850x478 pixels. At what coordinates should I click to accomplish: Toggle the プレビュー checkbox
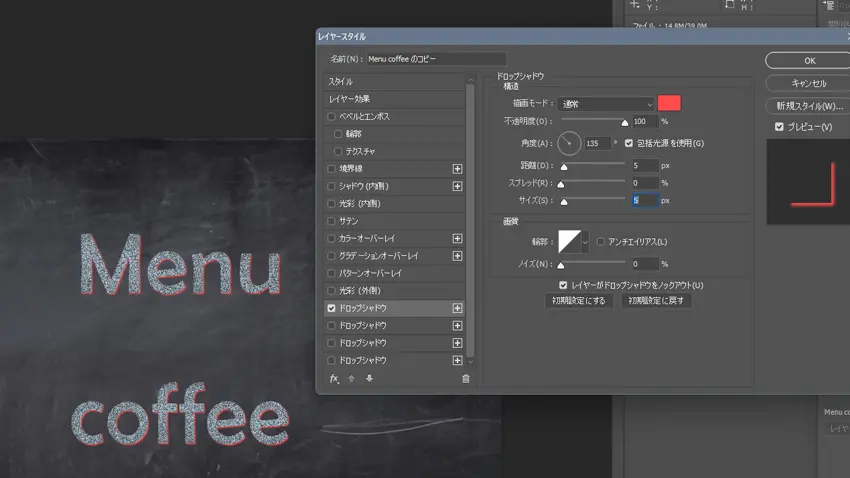click(x=779, y=127)
